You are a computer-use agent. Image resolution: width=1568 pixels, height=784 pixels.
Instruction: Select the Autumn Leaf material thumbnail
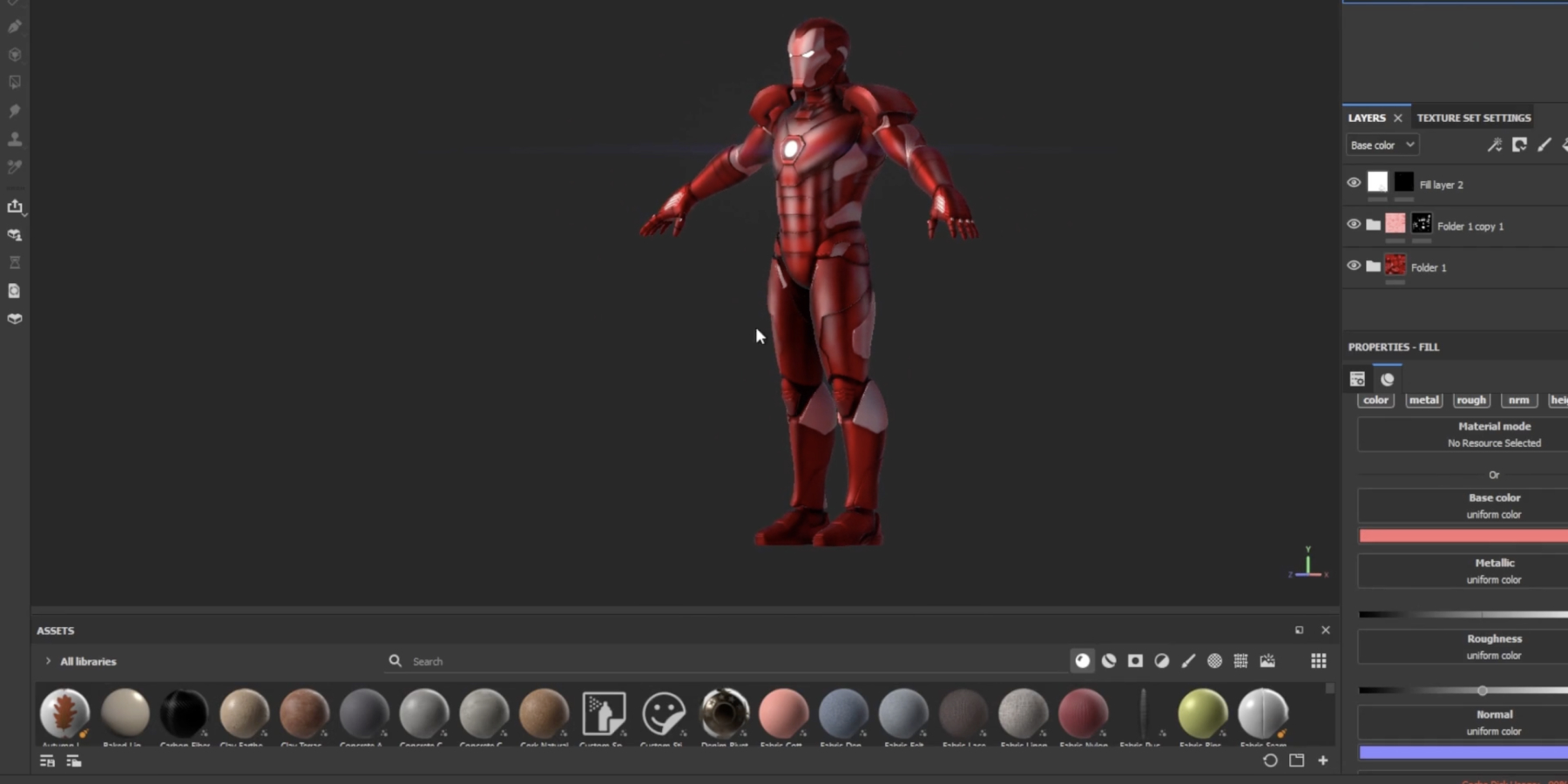click(x=64, y=713)
